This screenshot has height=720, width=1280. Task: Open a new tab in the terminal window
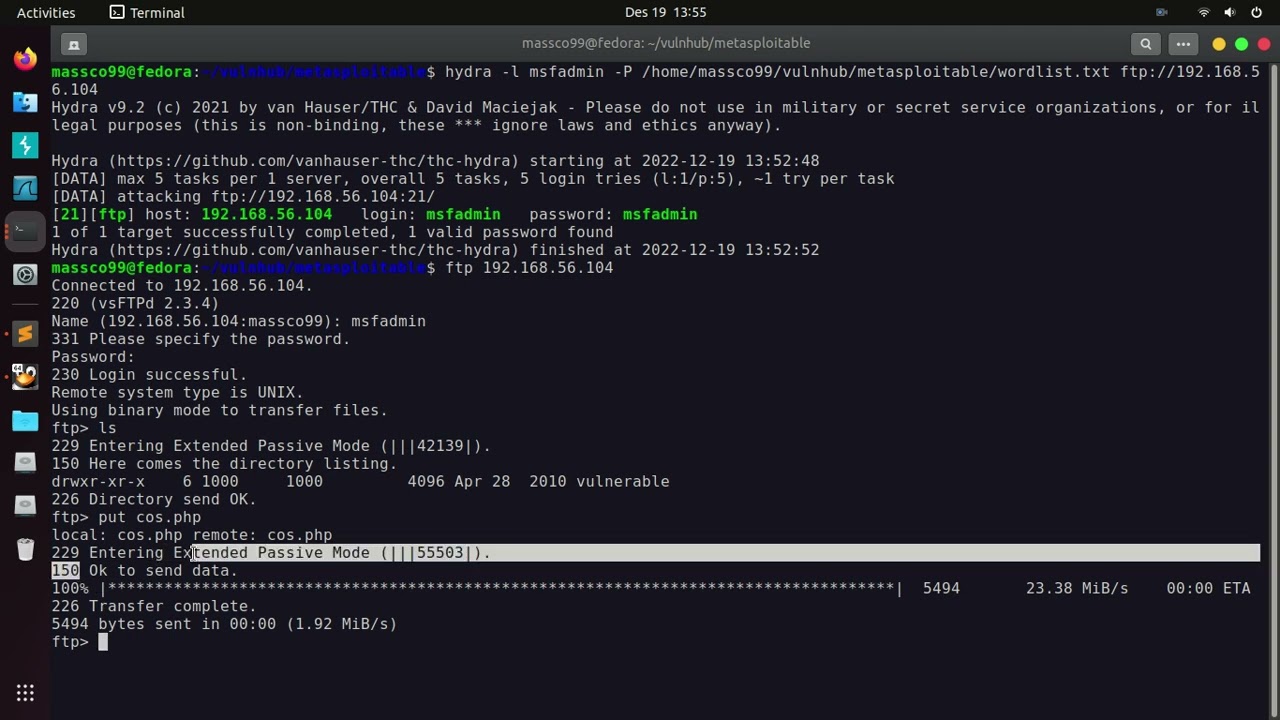point(73,44)
